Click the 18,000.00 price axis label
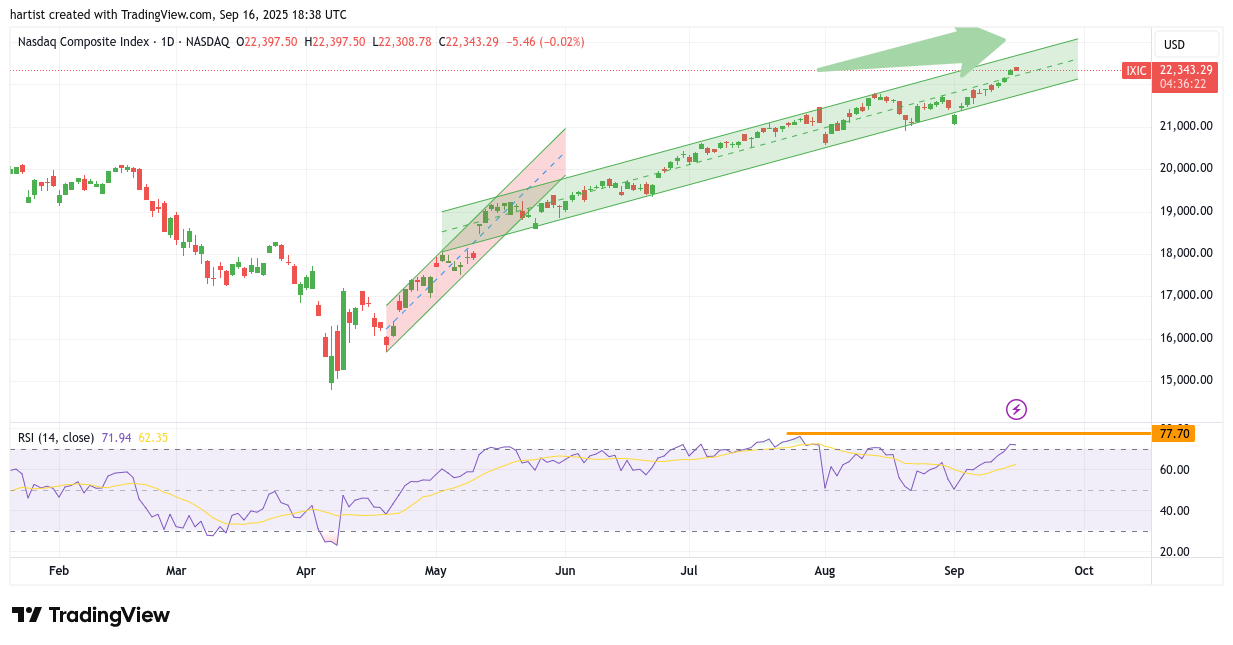The image size is (1233, 645). click(1186, 253)
